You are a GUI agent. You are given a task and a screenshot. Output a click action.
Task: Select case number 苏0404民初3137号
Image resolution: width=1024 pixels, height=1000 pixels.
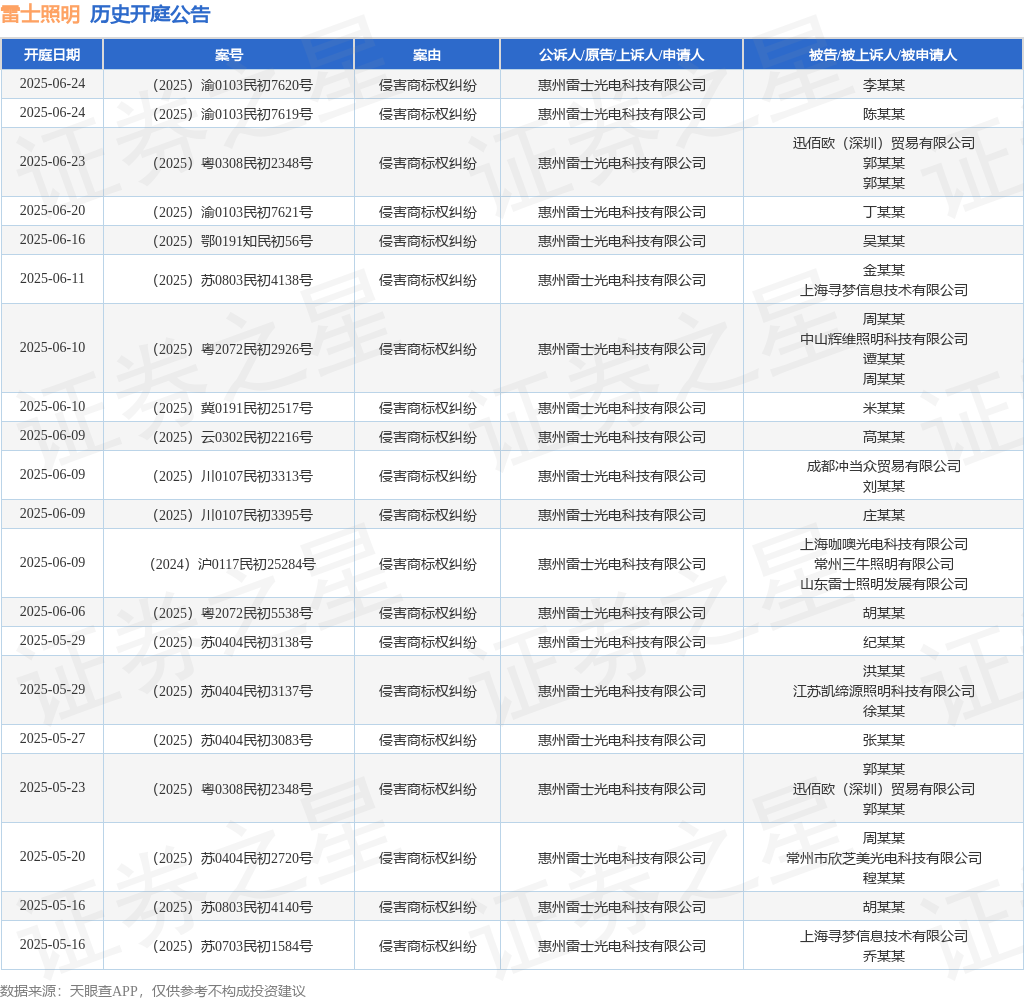coord(232,691)
